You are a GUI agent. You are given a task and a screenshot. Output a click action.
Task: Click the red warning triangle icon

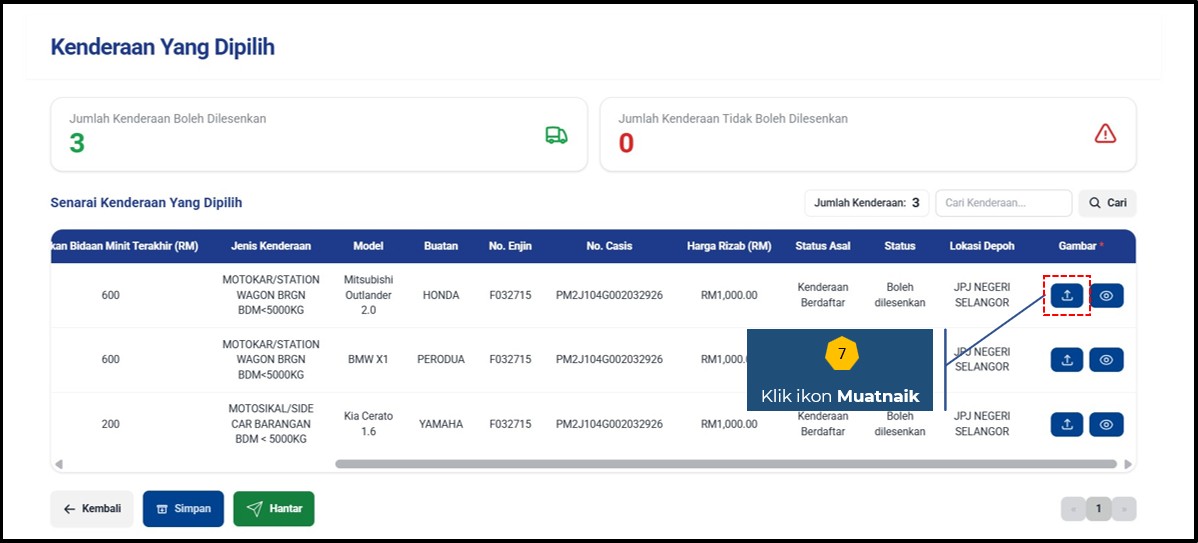pos(1105,133)
